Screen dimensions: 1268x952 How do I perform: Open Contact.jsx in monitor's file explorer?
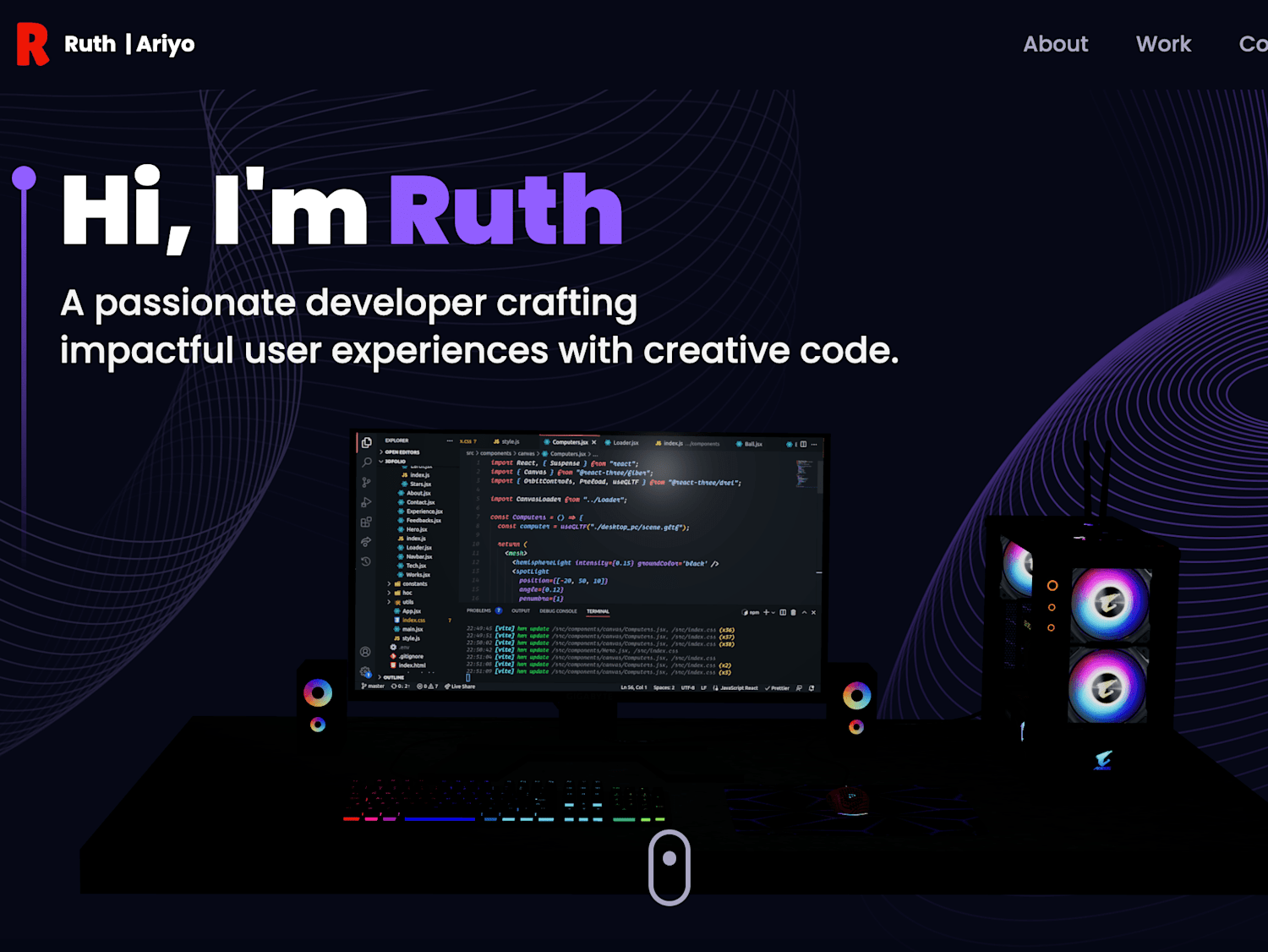[417, 502]
